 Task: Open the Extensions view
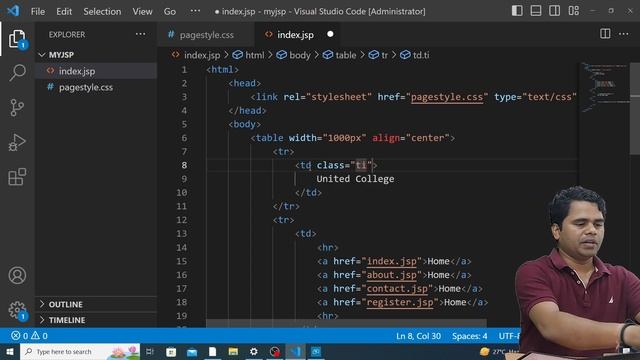pos(17,177)
